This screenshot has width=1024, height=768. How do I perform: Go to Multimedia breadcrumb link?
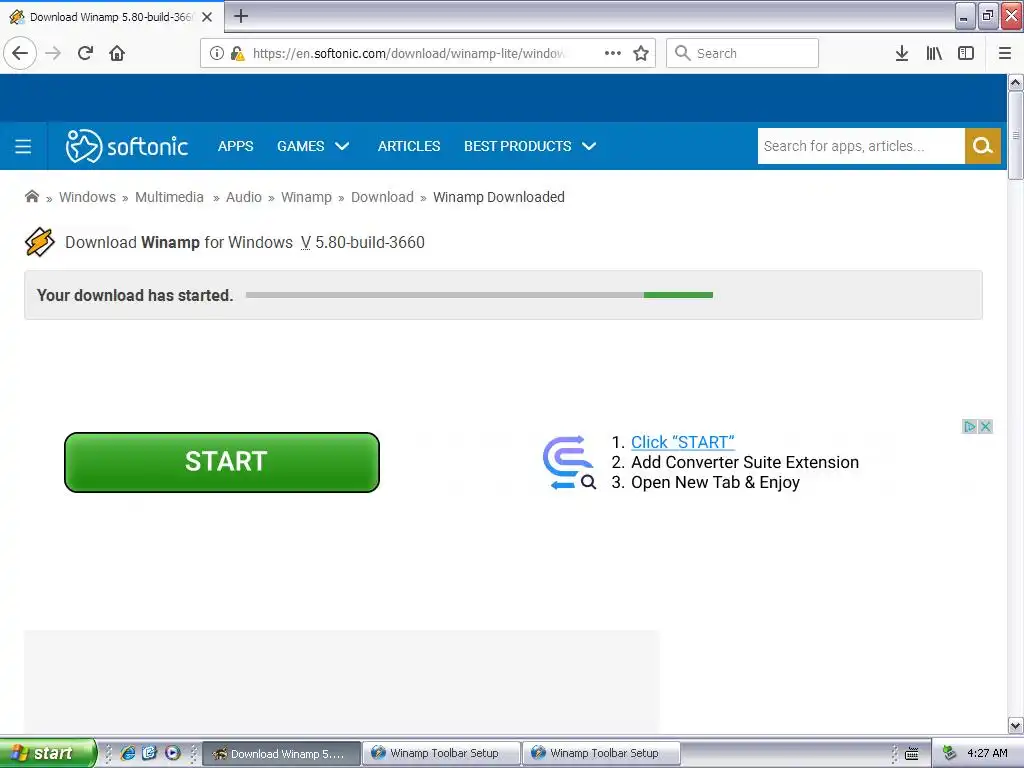pyautogui.click(x=169, y=197)
